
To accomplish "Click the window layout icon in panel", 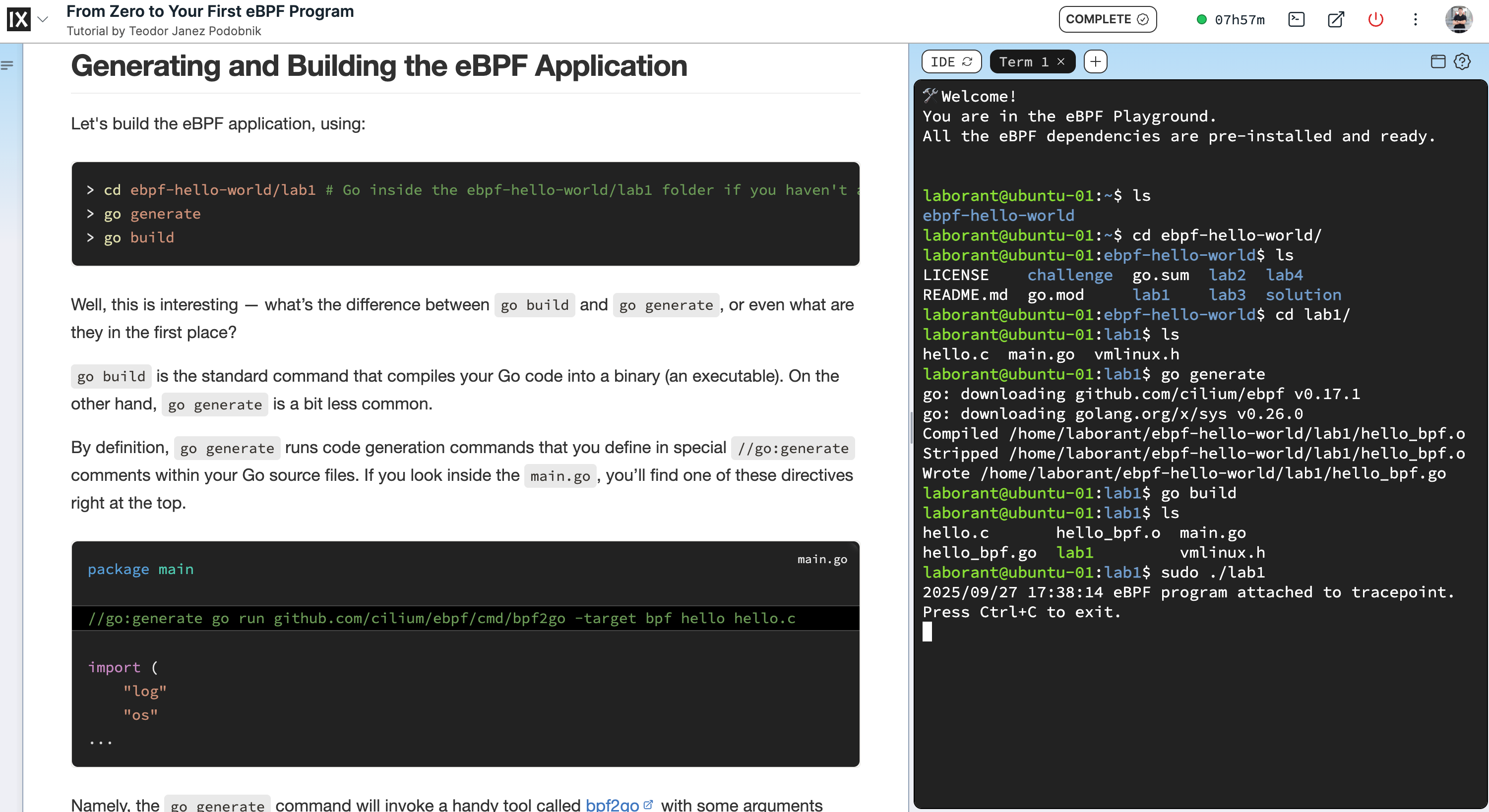I will pos(1437,61).
